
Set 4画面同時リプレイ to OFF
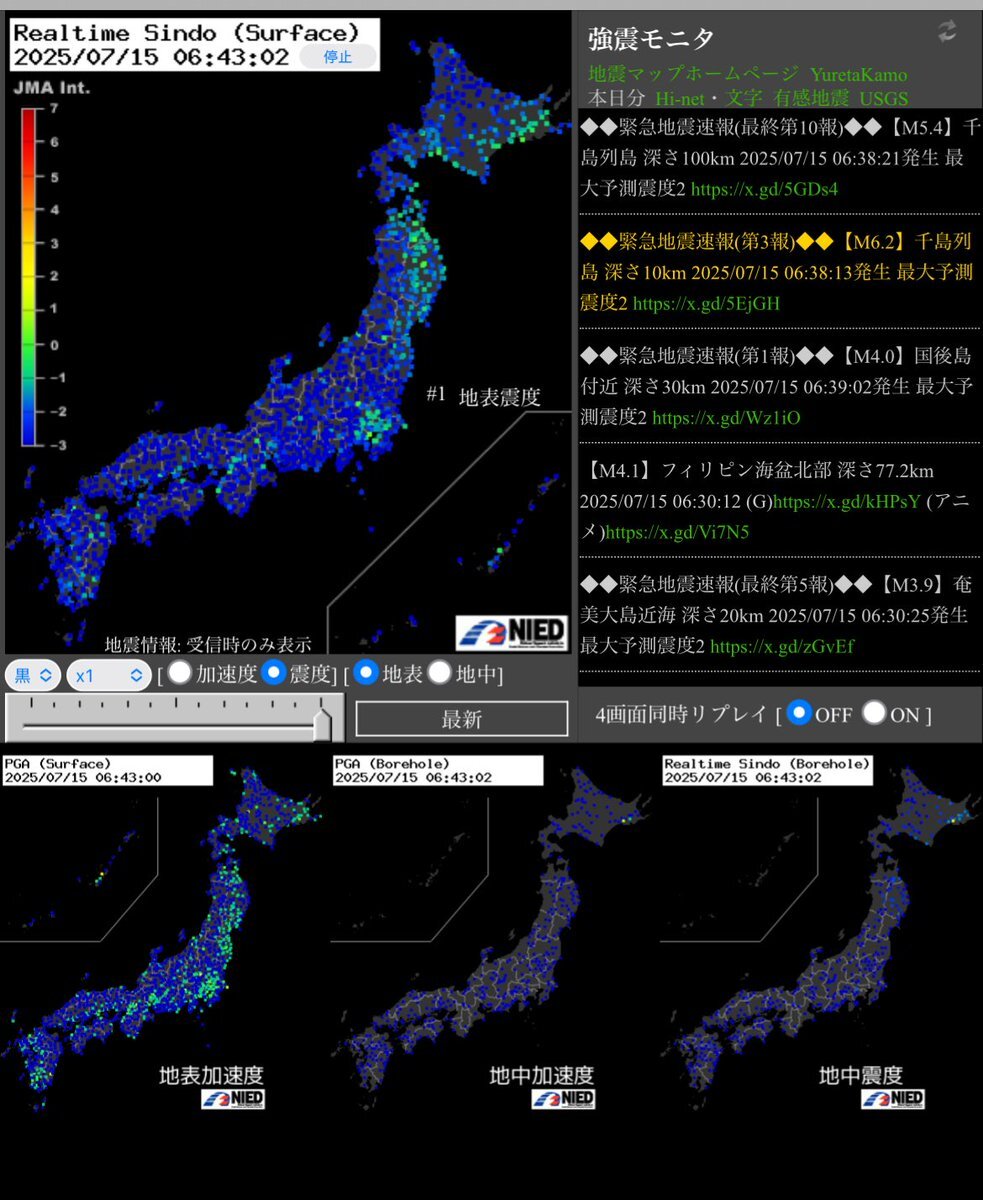coord(798,713)
